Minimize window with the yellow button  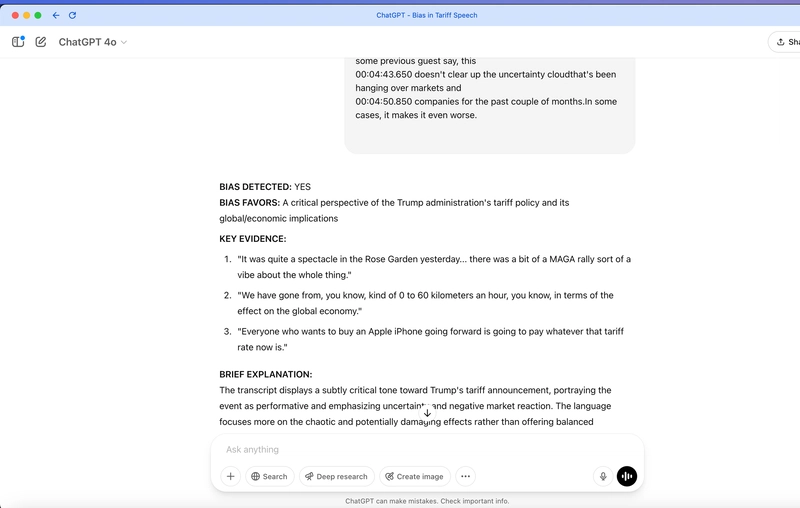pos(27,15)
